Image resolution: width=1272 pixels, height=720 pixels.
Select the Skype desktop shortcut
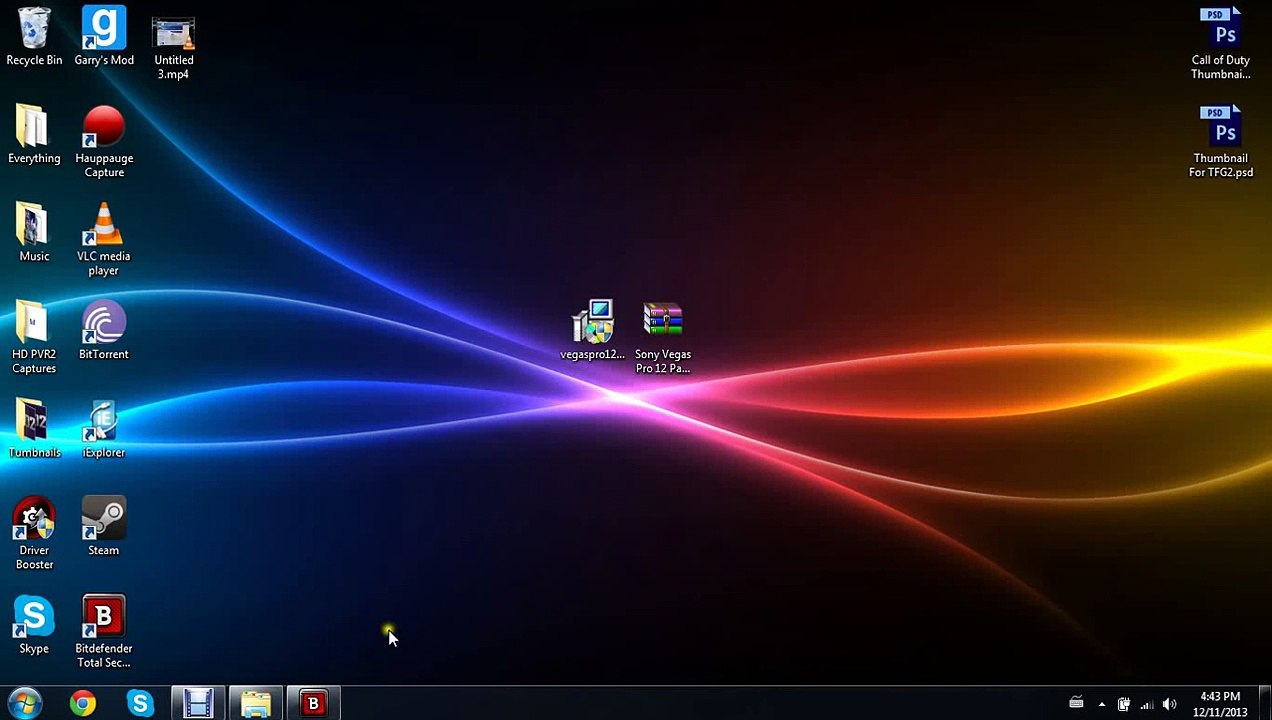coord(34,625)
